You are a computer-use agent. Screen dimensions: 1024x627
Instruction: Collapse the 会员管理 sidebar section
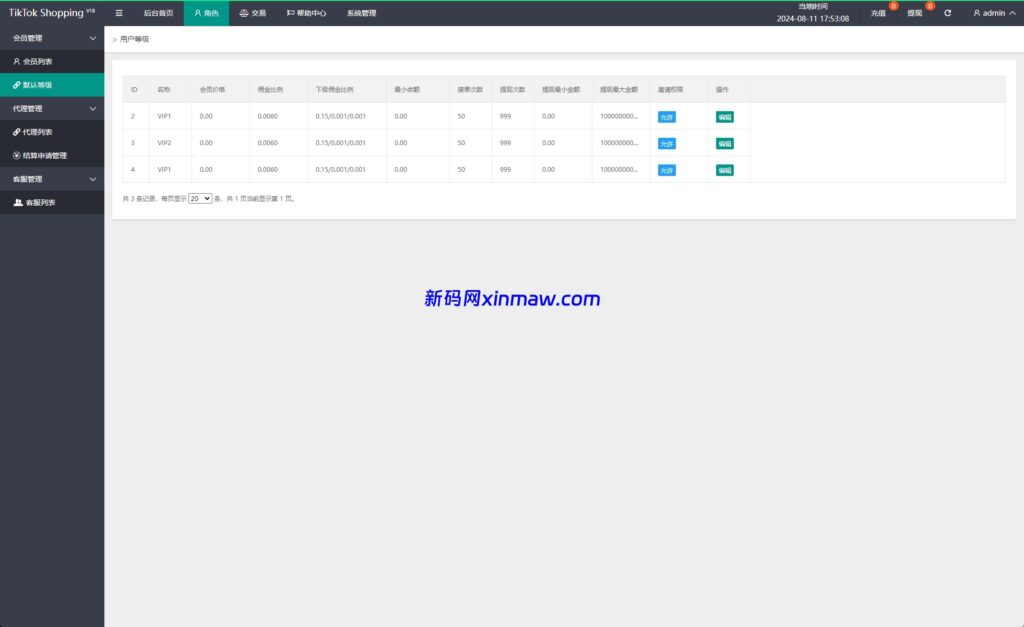click(52, 37)
